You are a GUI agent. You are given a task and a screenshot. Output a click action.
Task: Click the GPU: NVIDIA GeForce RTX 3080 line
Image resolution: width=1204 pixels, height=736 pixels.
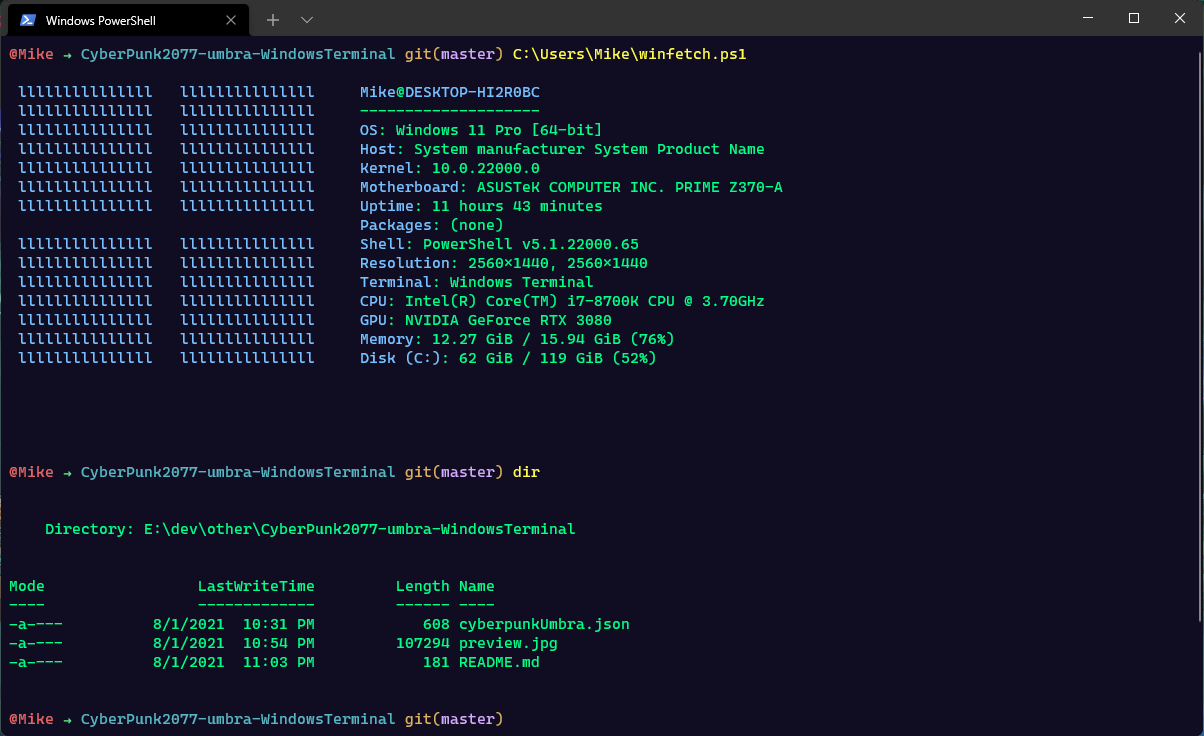[486, 320]
